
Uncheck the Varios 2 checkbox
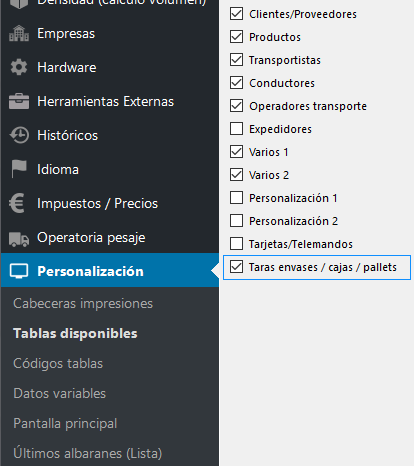pyautogui.click(x=236, y=175)
